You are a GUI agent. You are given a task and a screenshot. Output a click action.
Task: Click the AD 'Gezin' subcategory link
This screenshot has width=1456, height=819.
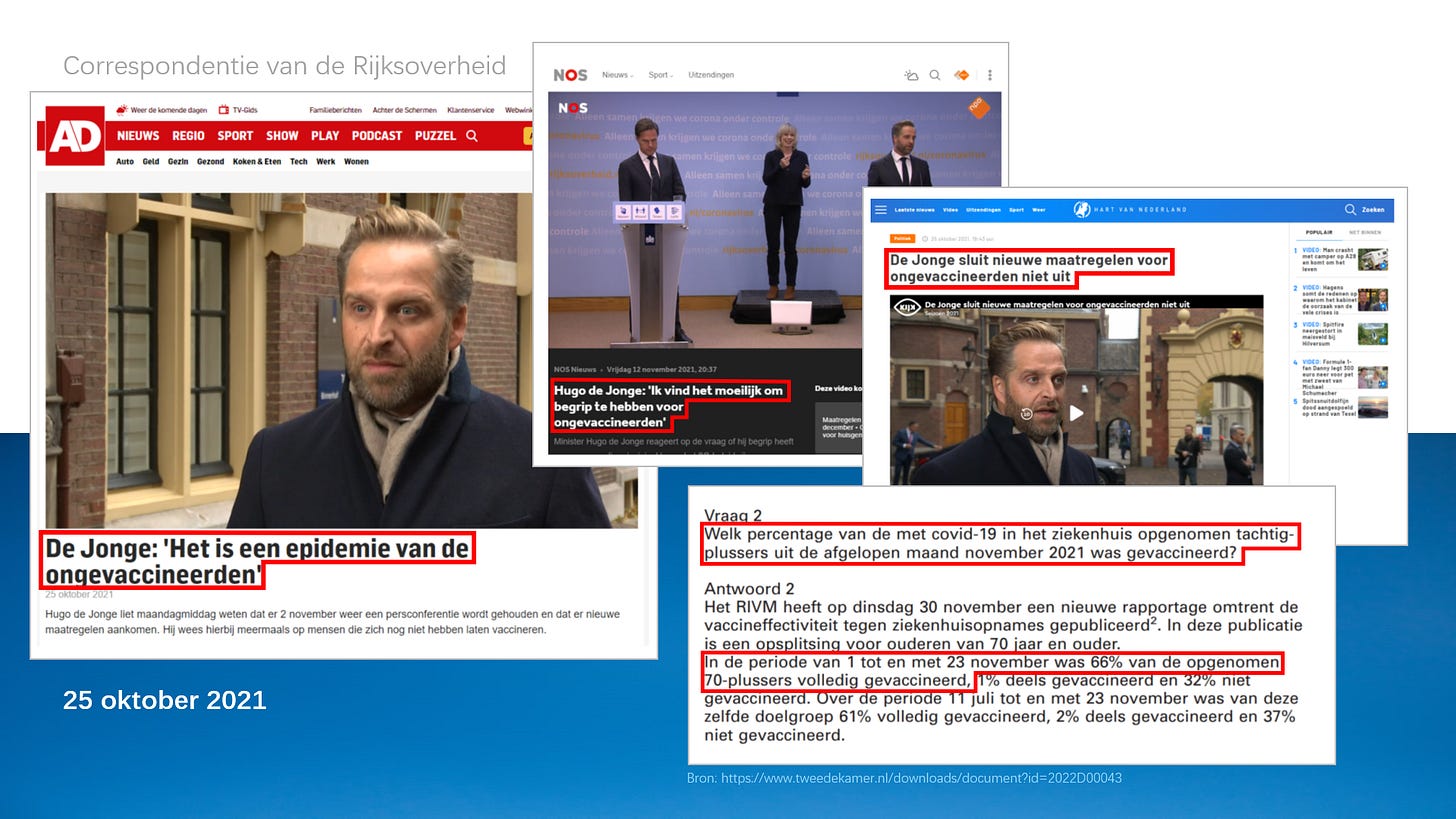[x=178, y=161]
